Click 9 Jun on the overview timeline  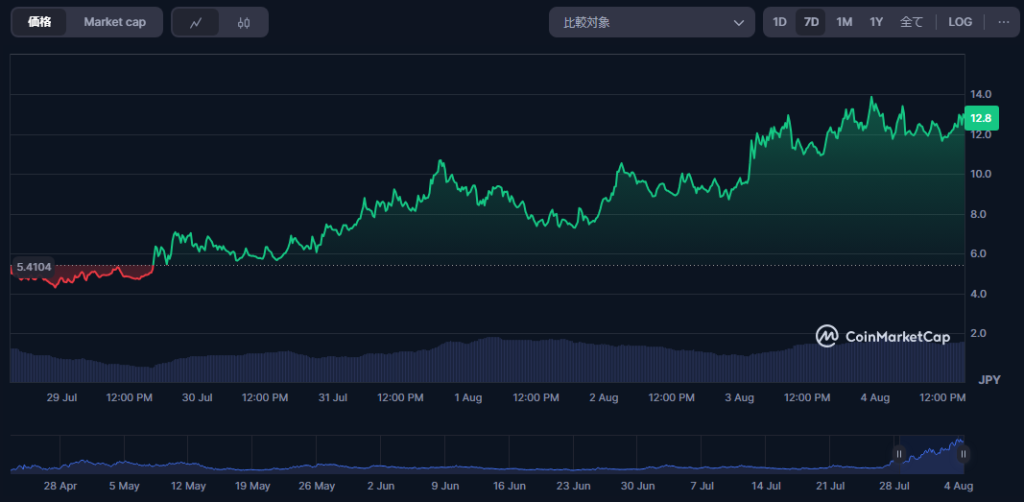tap(445, 486)
